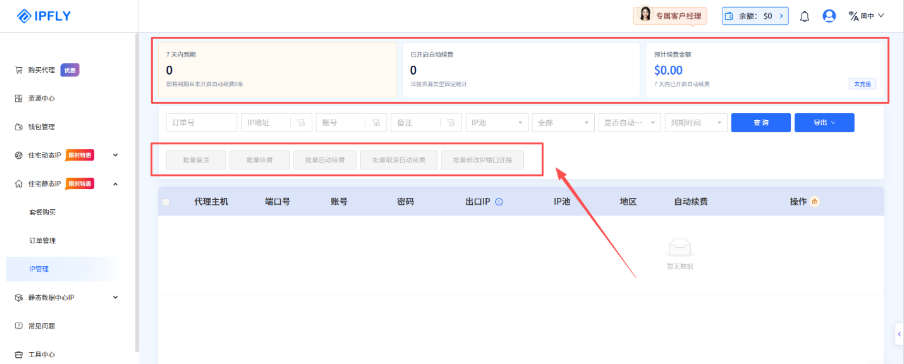Click the 7天内到期 summary card
The image size is (904, 364).
tap(277, 70)
